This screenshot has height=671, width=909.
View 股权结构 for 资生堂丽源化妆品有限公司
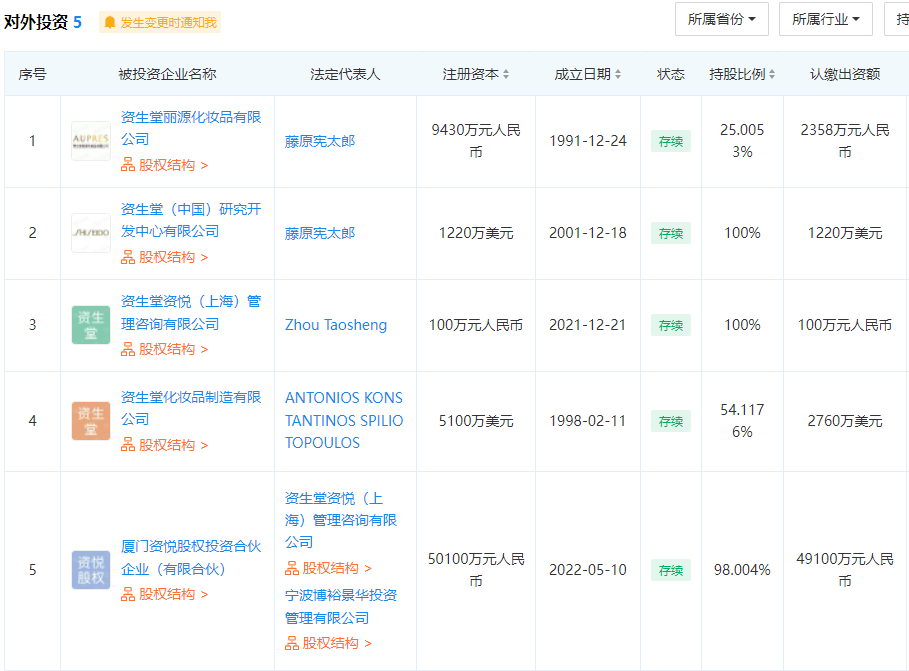coord(164,165)
